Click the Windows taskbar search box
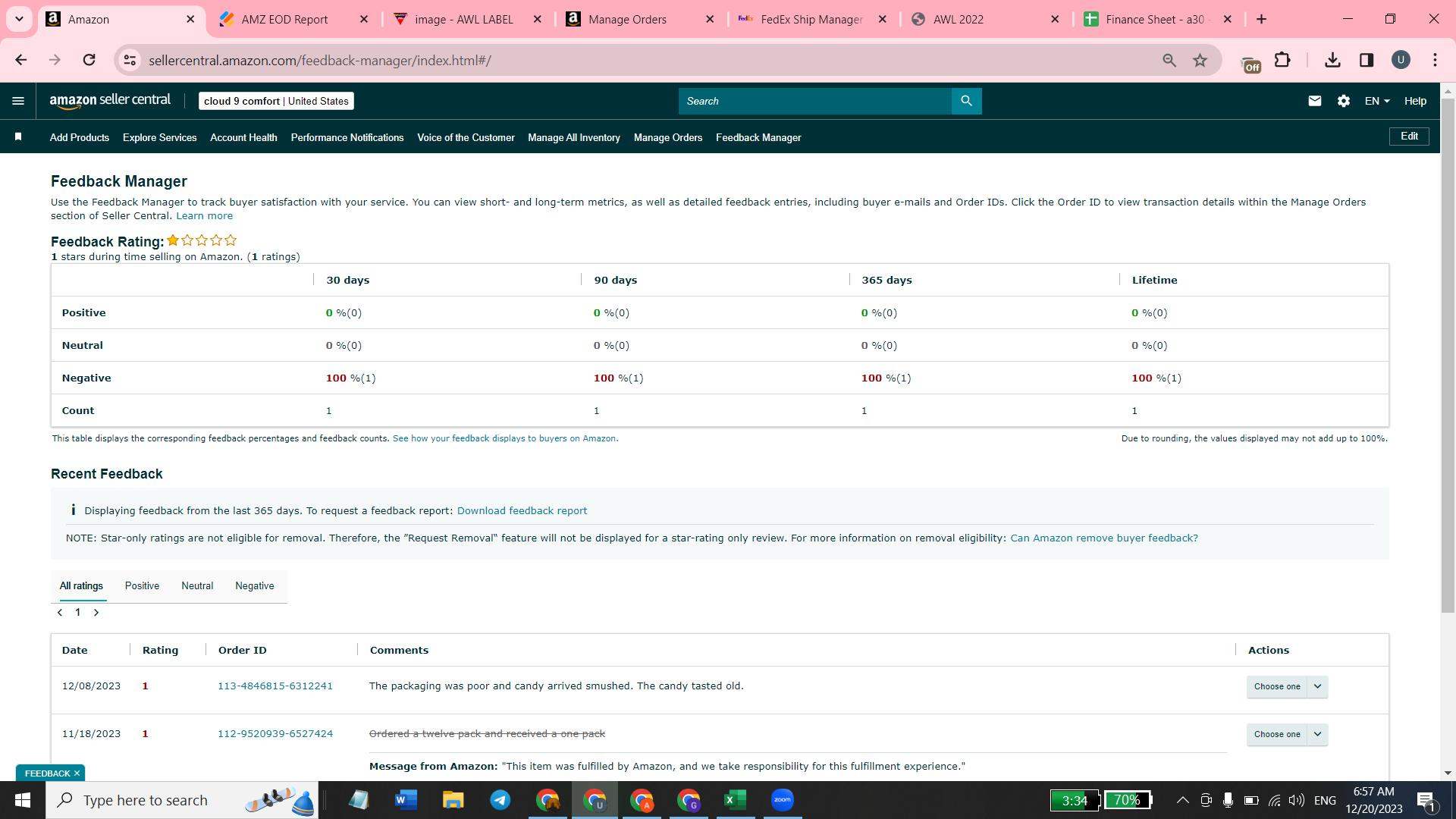 pyautogui.click(x=182, y=800)
